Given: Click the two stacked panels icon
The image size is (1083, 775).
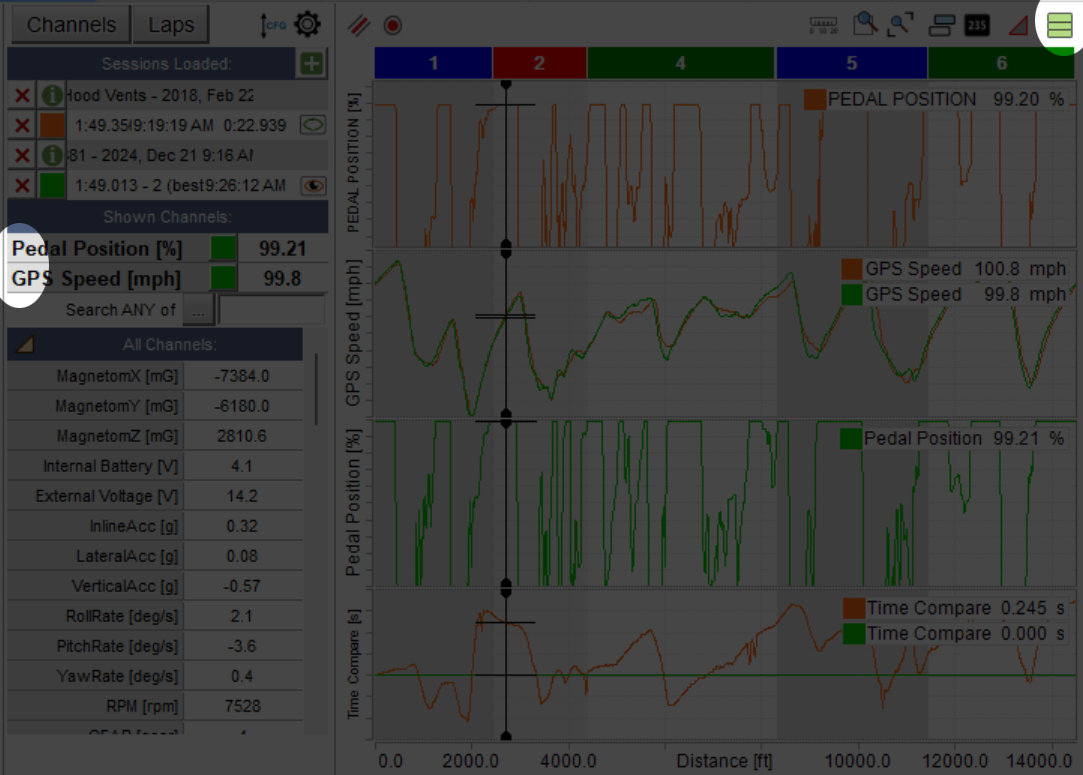Looking at the screenshot, I should click(x=941, y=26).
